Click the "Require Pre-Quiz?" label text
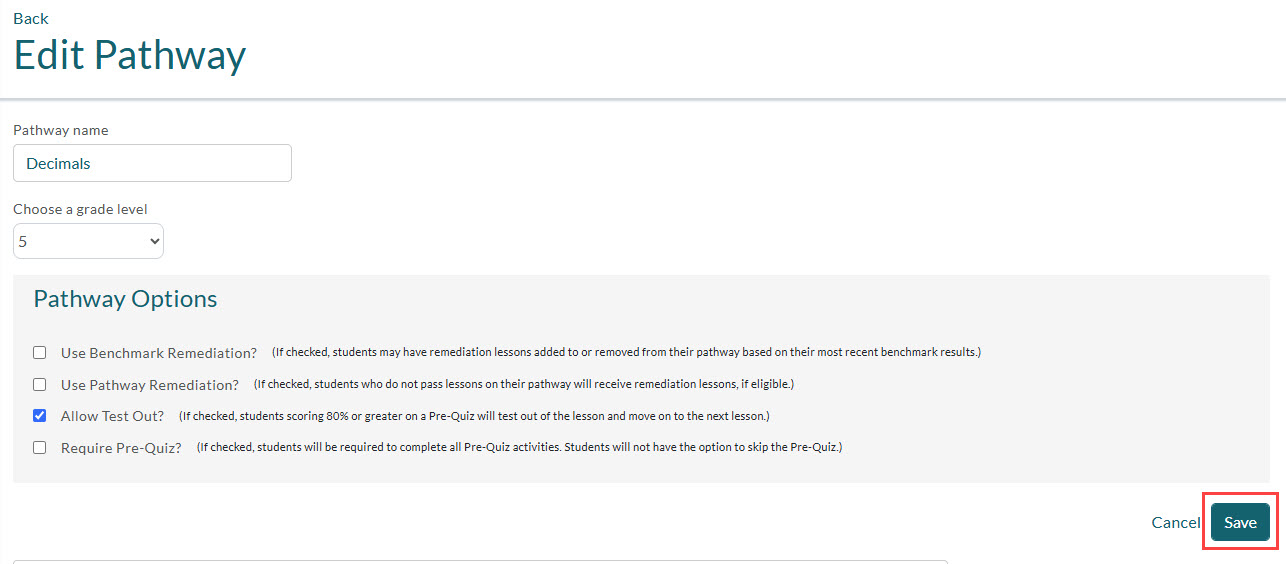 (x=121, y=448)
